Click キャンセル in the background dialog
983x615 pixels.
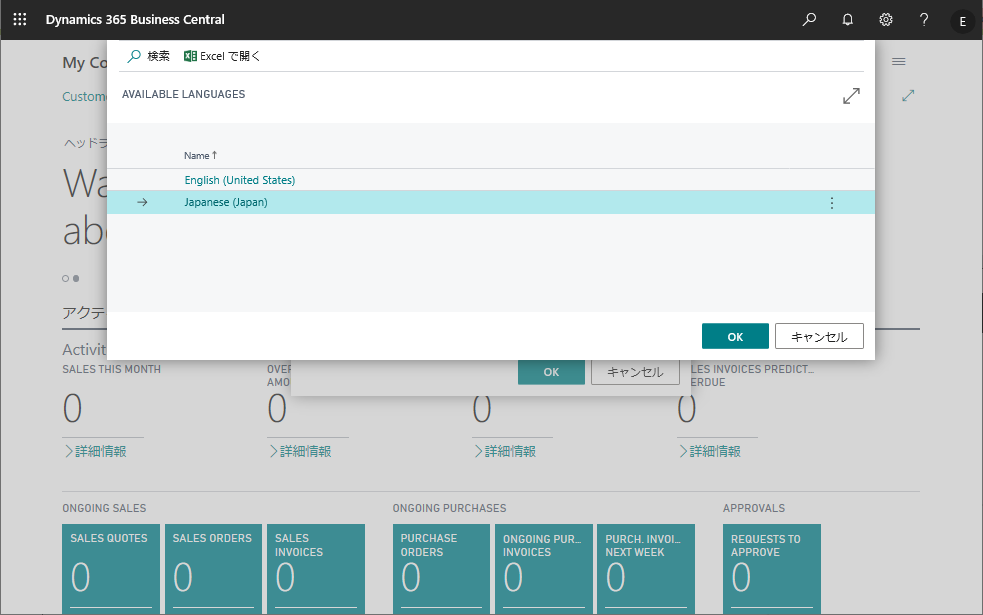[636, 372]
